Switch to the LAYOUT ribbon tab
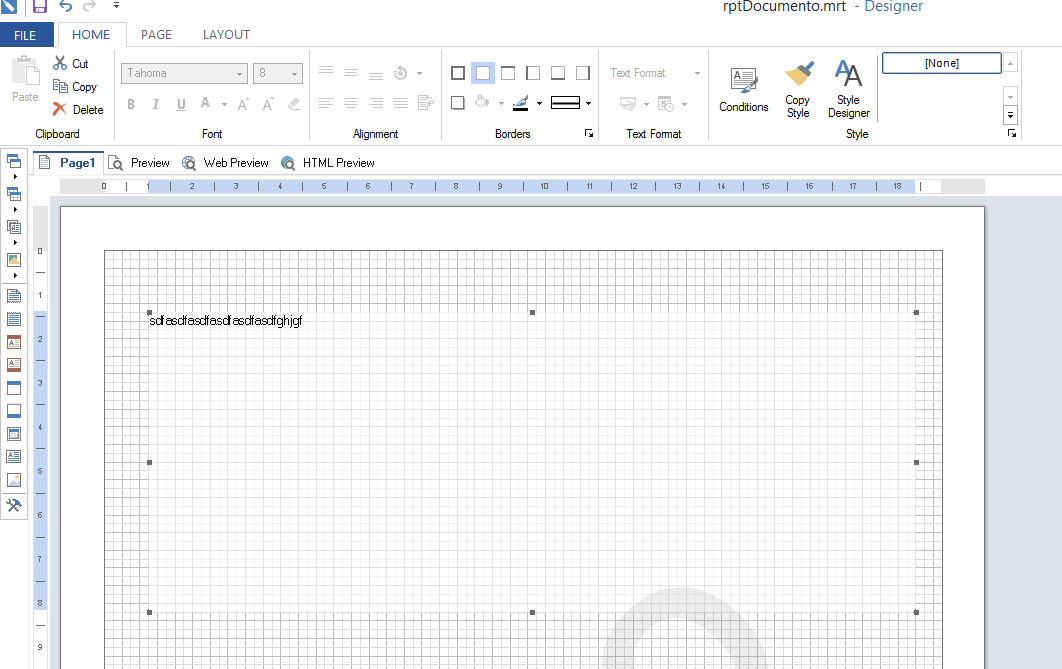1062x669 pixels. point(226,35)
